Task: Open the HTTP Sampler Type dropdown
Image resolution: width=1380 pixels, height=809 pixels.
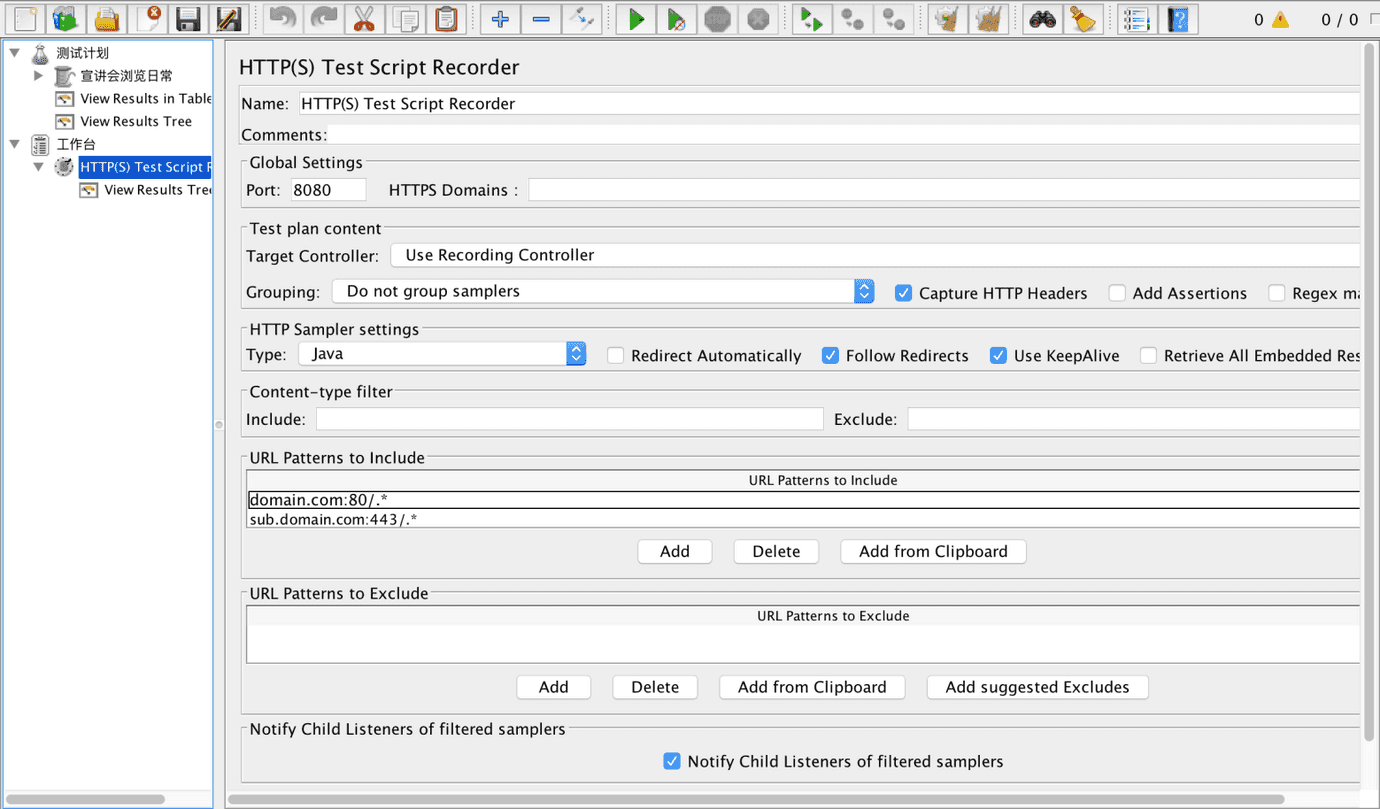Action: tap(575, 353)
